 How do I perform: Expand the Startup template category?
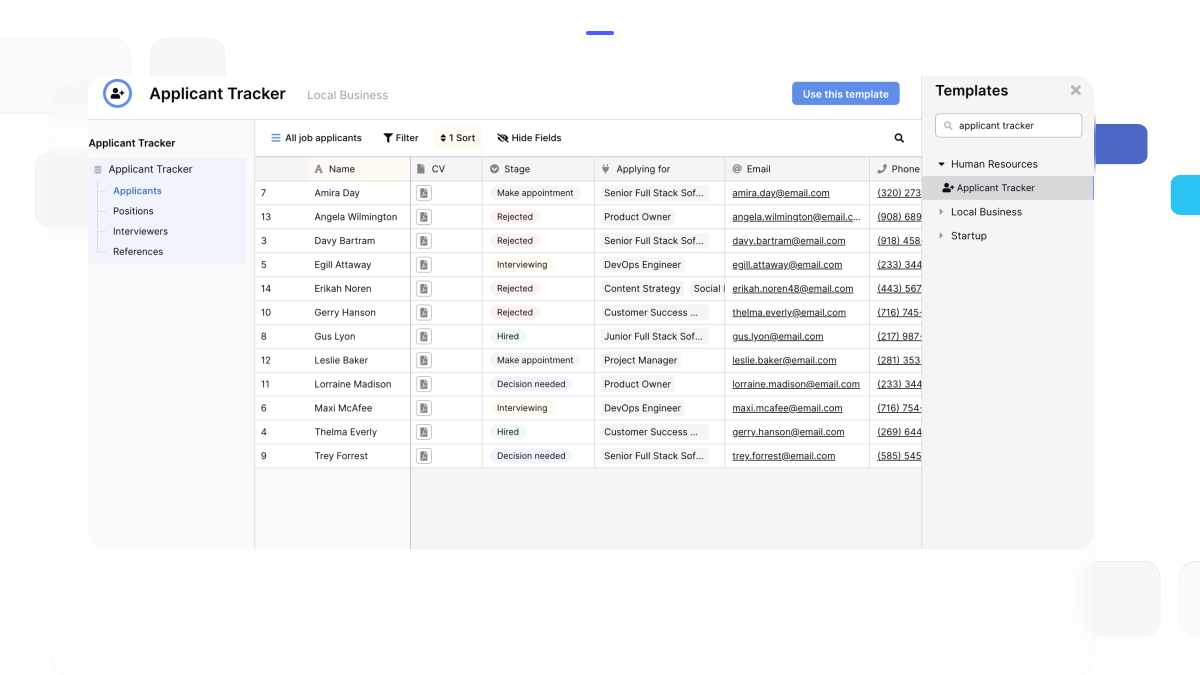[x=942, y=236]
